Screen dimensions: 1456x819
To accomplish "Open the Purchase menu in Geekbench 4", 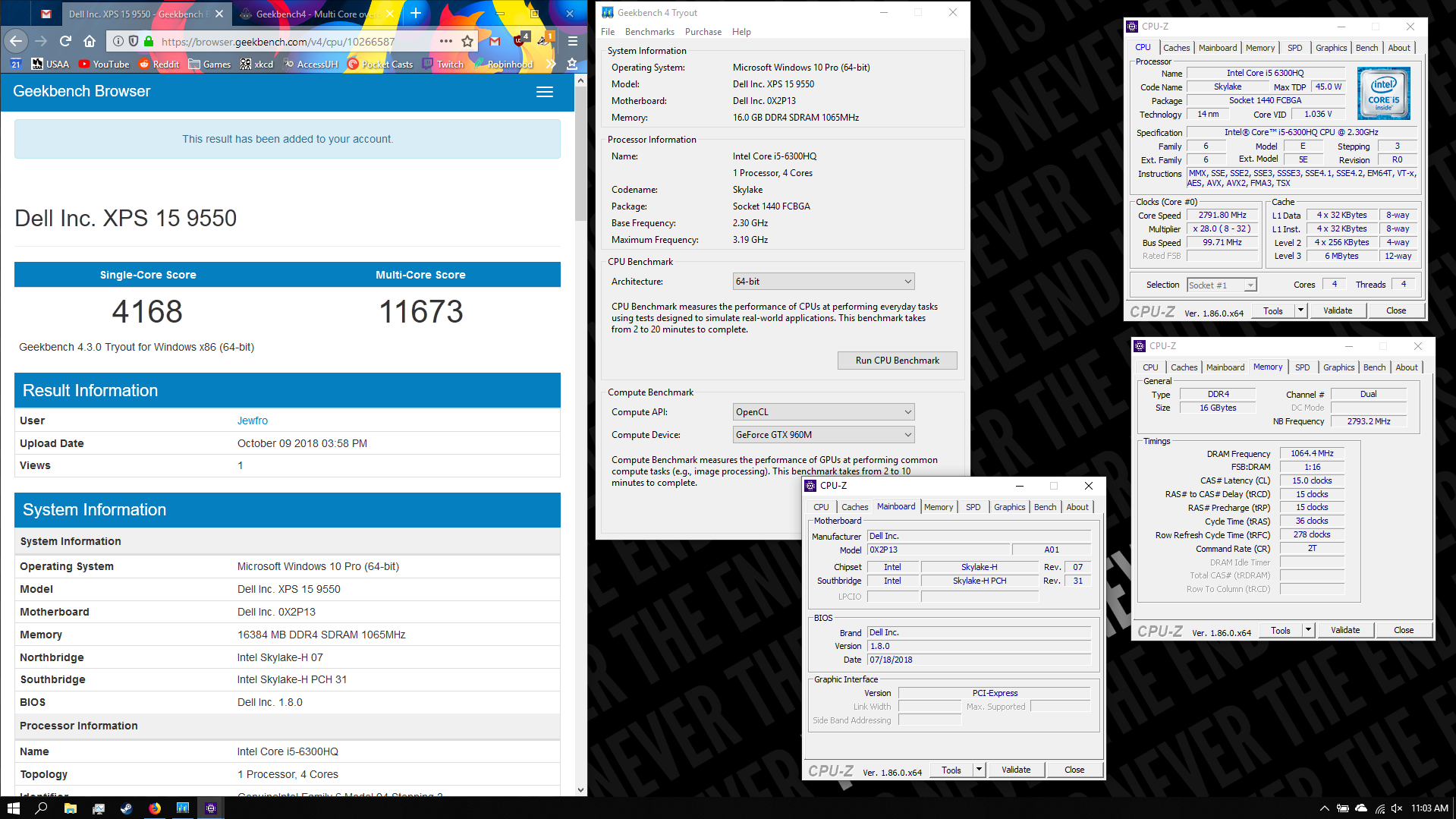I will point(703,32).
